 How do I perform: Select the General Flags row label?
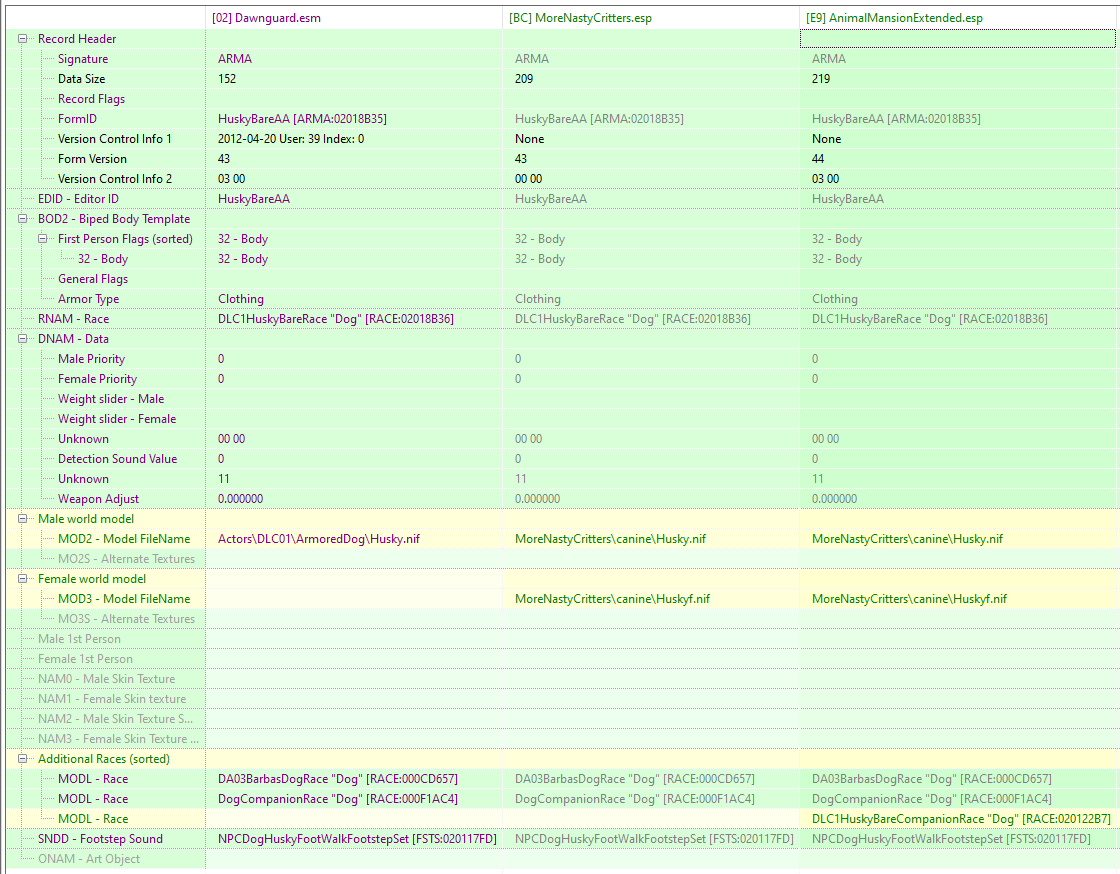click(93, 279)
